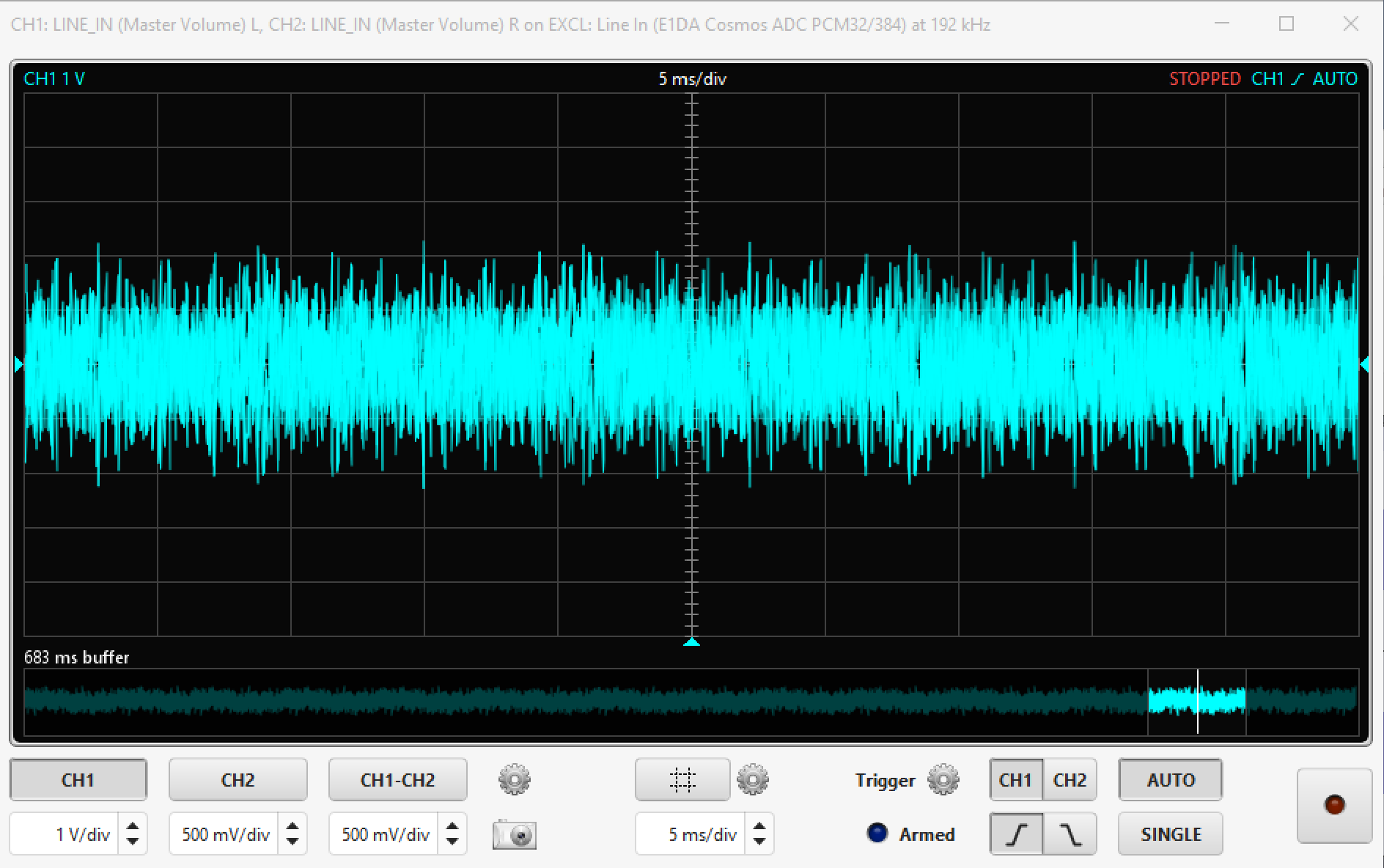This screenshot has width=1384, height=868.
Task: Click the highlighted window in buffer overview
Action: pyautogui.click(x=1196, y=701)
